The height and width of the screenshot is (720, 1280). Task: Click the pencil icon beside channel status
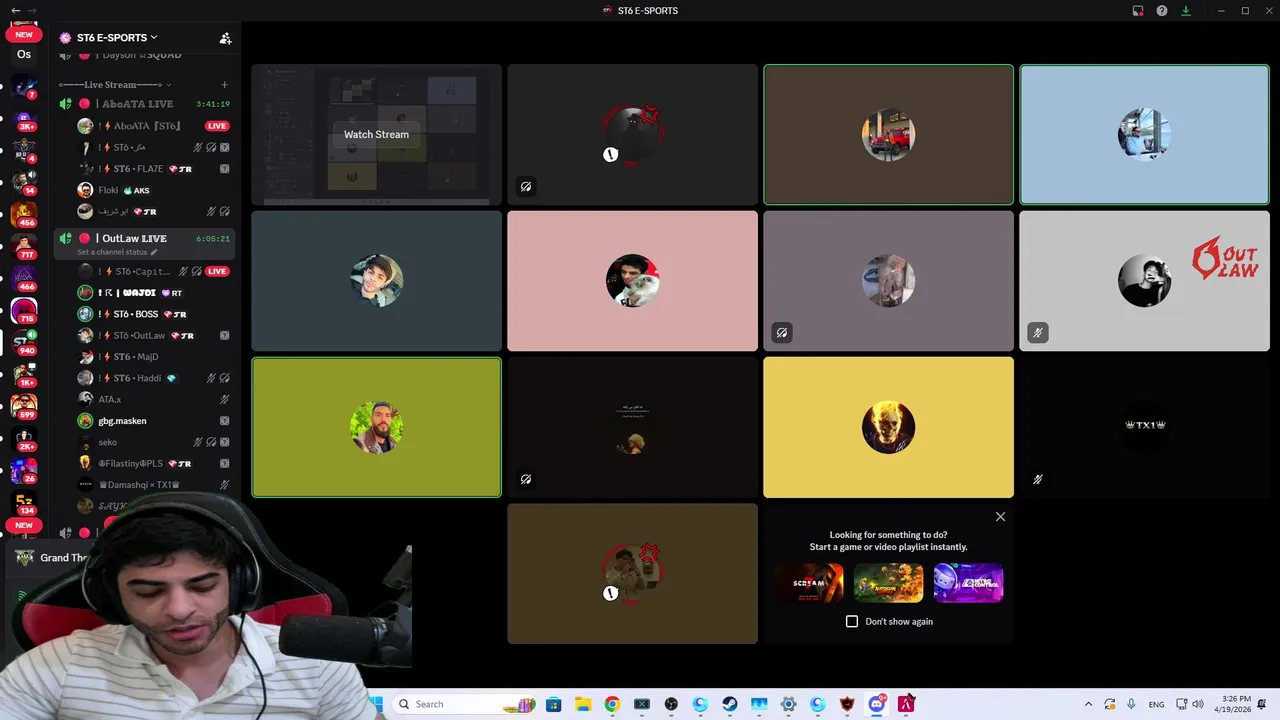154,252
